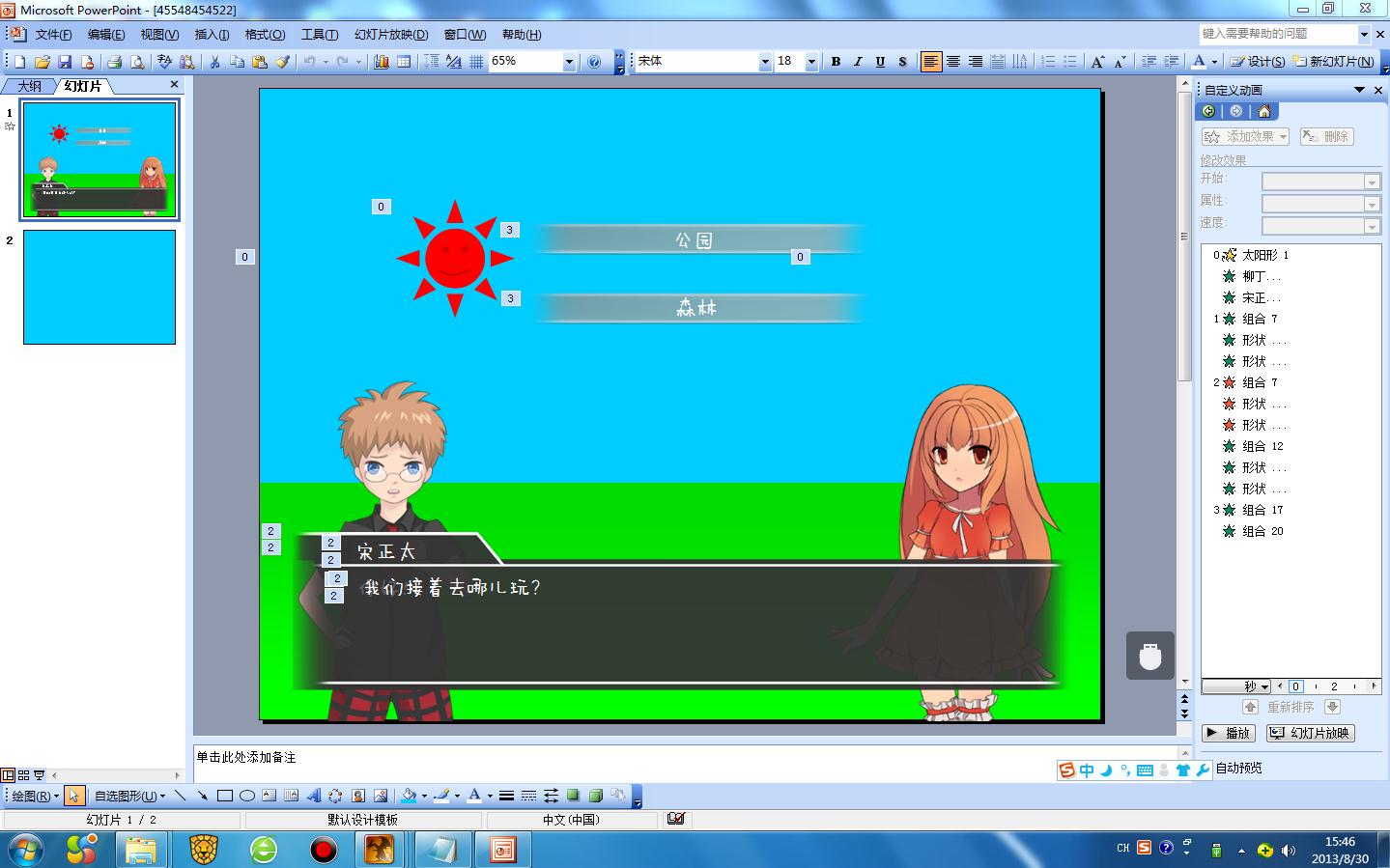Click the Insert Picture icon

tap(381, 797)
